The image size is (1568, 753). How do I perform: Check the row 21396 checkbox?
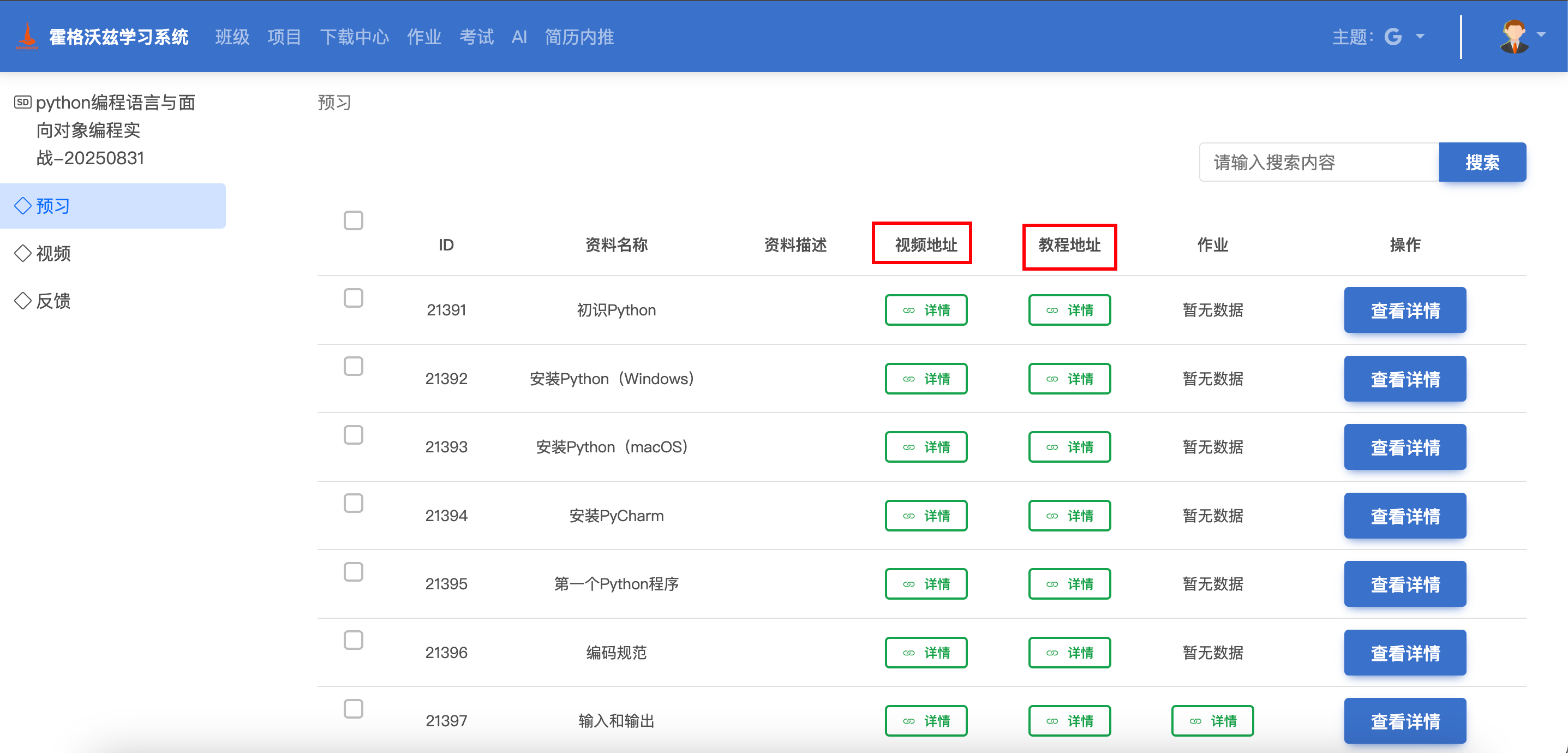tap(354, 640)
